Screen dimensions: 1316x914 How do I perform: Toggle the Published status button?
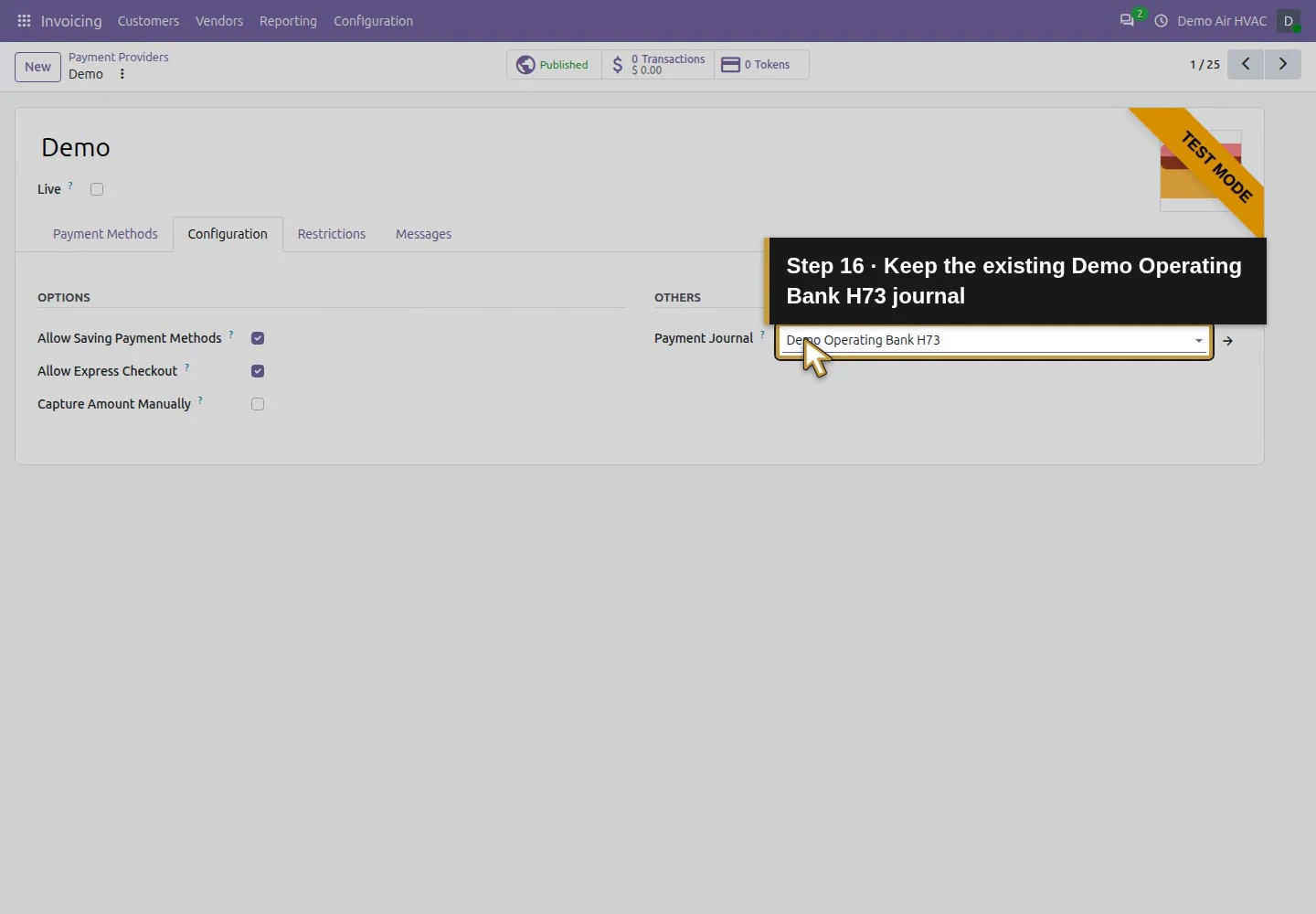(x=554, y=65)
